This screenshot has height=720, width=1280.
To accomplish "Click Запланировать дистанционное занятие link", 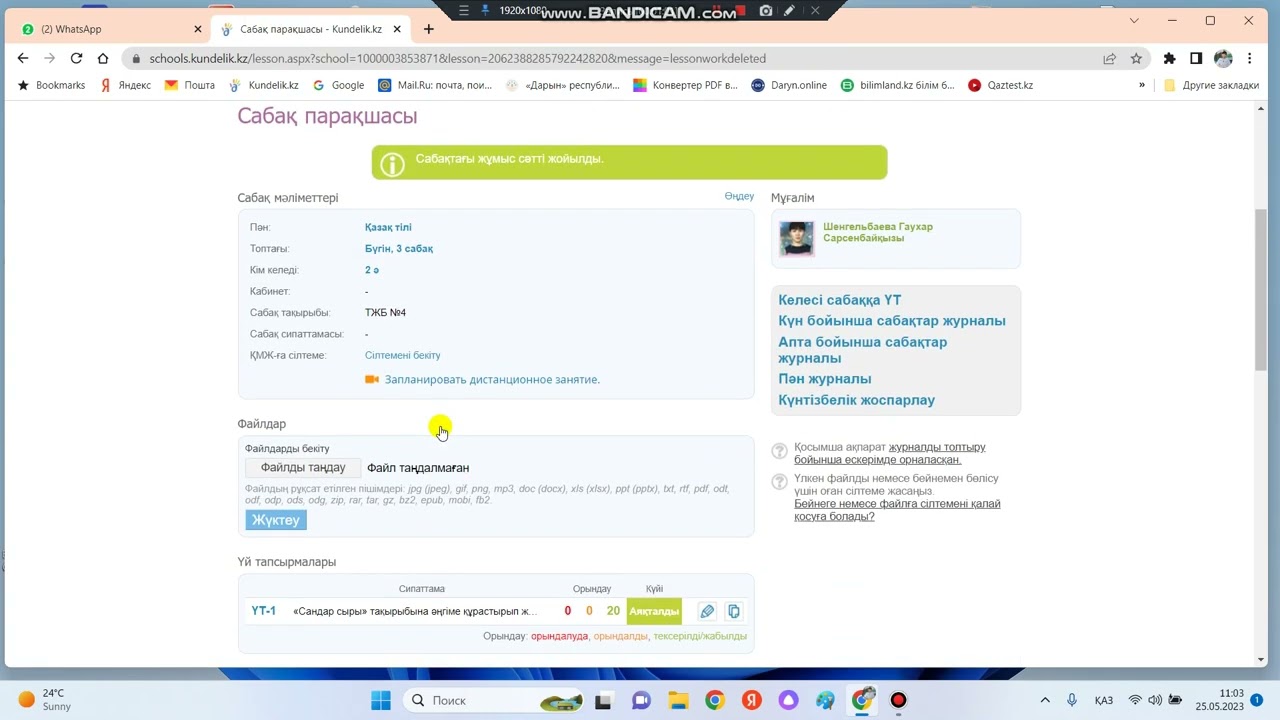I will [492, 380].
